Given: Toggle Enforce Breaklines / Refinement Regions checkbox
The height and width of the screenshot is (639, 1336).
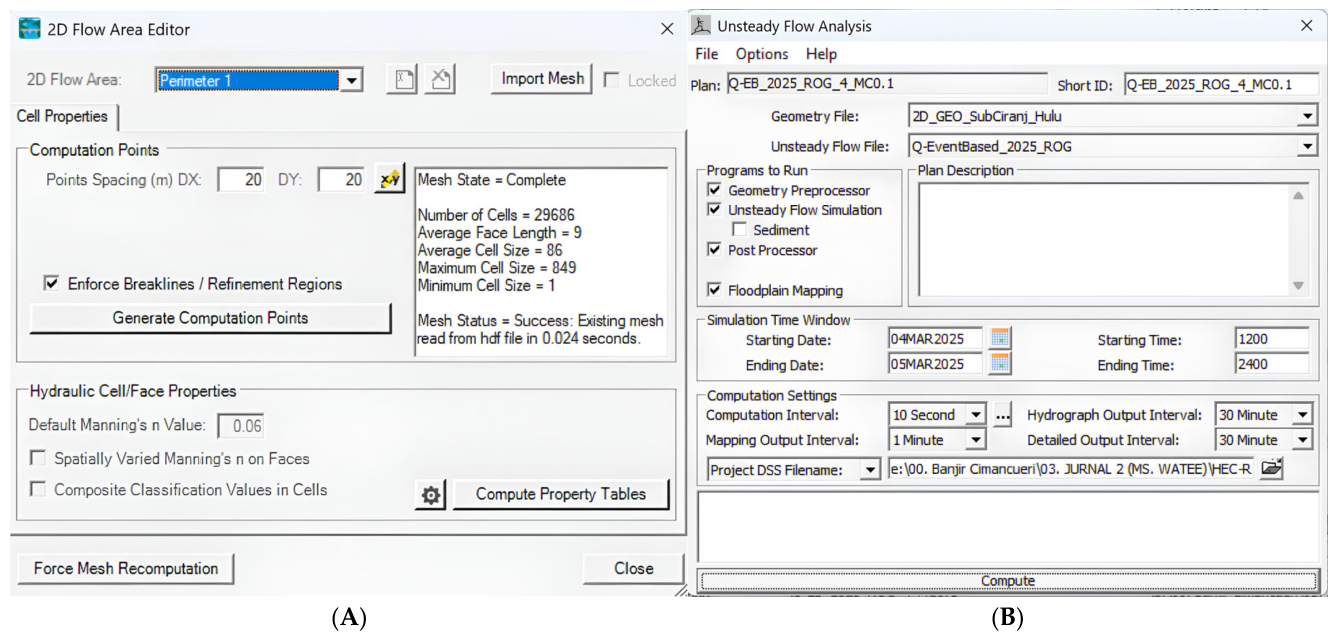Looking at the screenshot, I should pyautogui.click(x=52, y=284).
